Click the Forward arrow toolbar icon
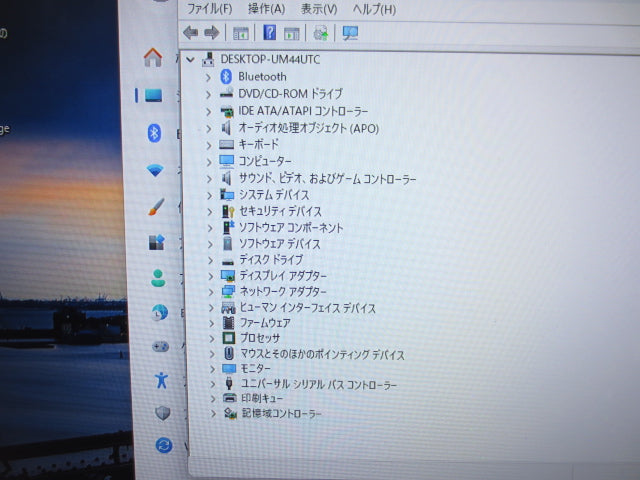640x480 pixels. click(212, 33)
